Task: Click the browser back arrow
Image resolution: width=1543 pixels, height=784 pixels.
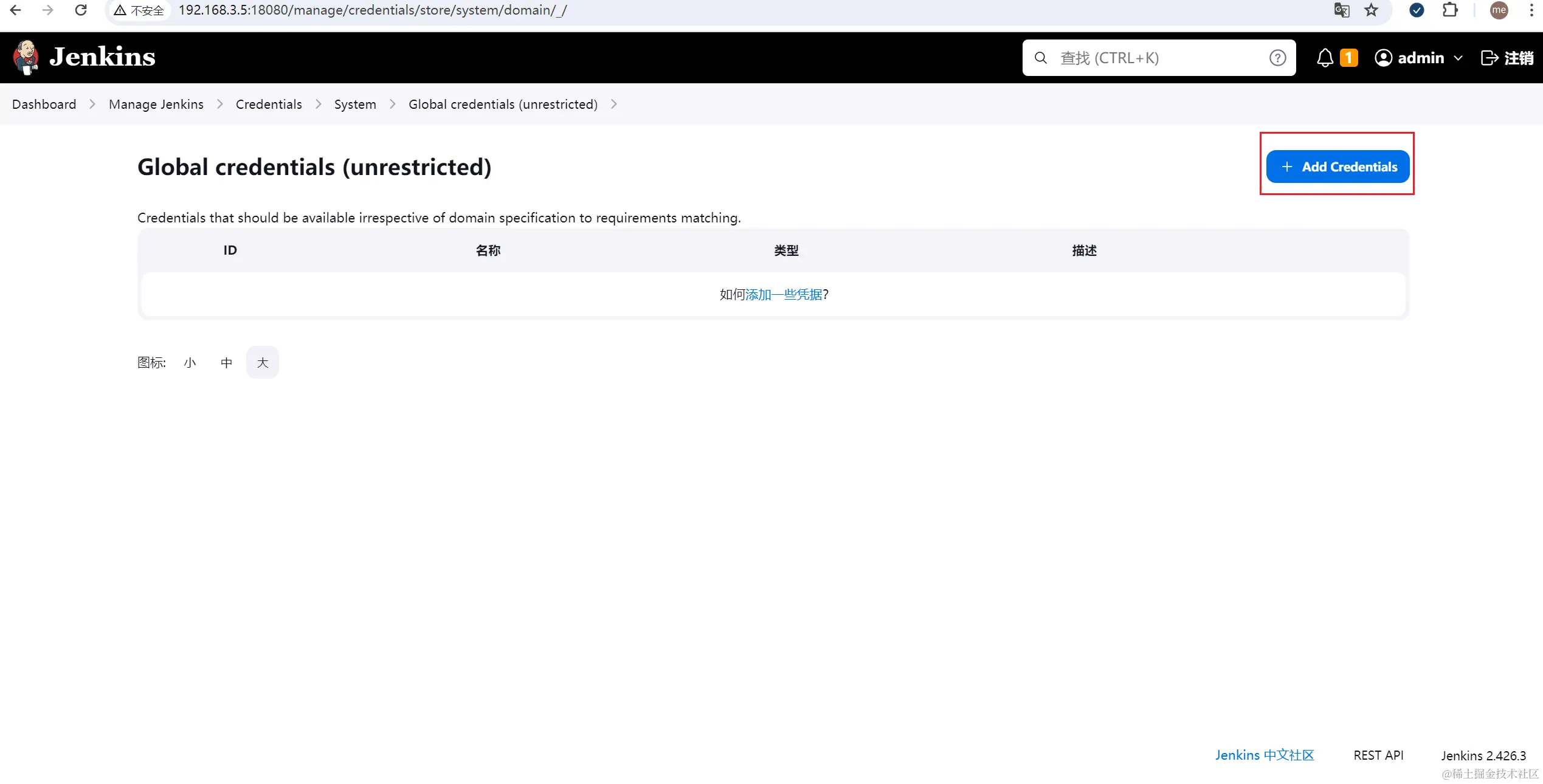Action: [x=15, y=10]
